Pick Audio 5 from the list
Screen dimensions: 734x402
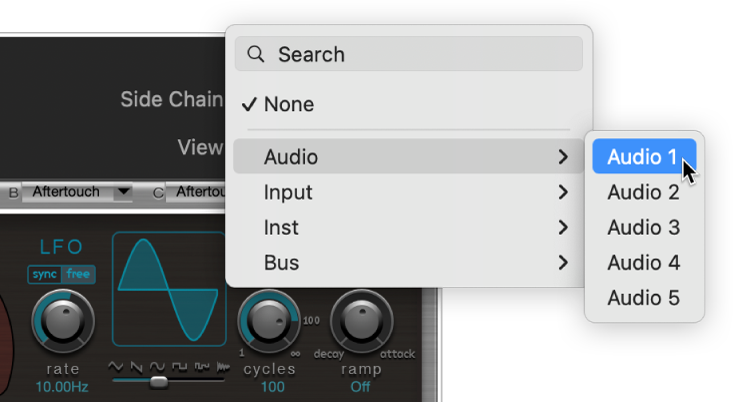coord(643,298)
